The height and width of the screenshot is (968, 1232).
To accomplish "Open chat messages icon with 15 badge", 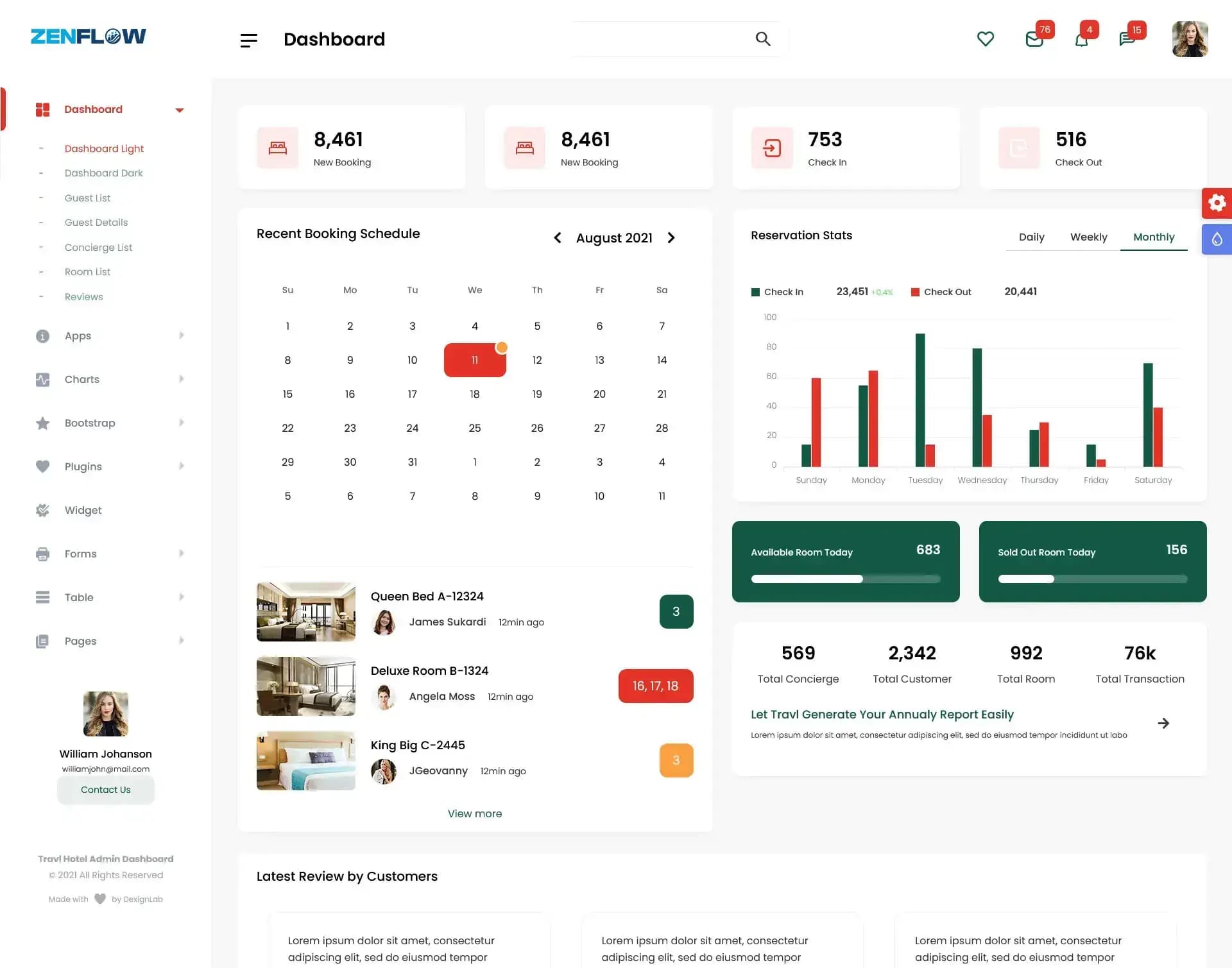I will pyautogui.click(x=1127, y=40).
